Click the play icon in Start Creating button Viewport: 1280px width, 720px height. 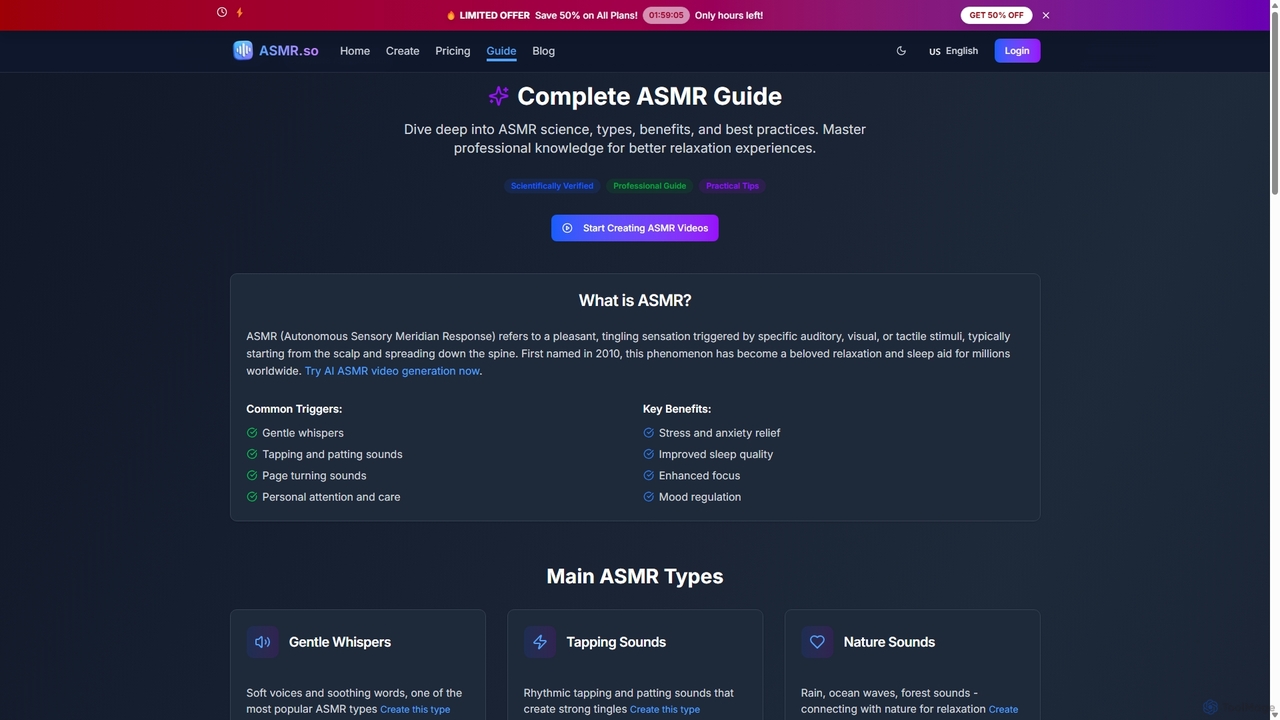(x=567, y=228)
